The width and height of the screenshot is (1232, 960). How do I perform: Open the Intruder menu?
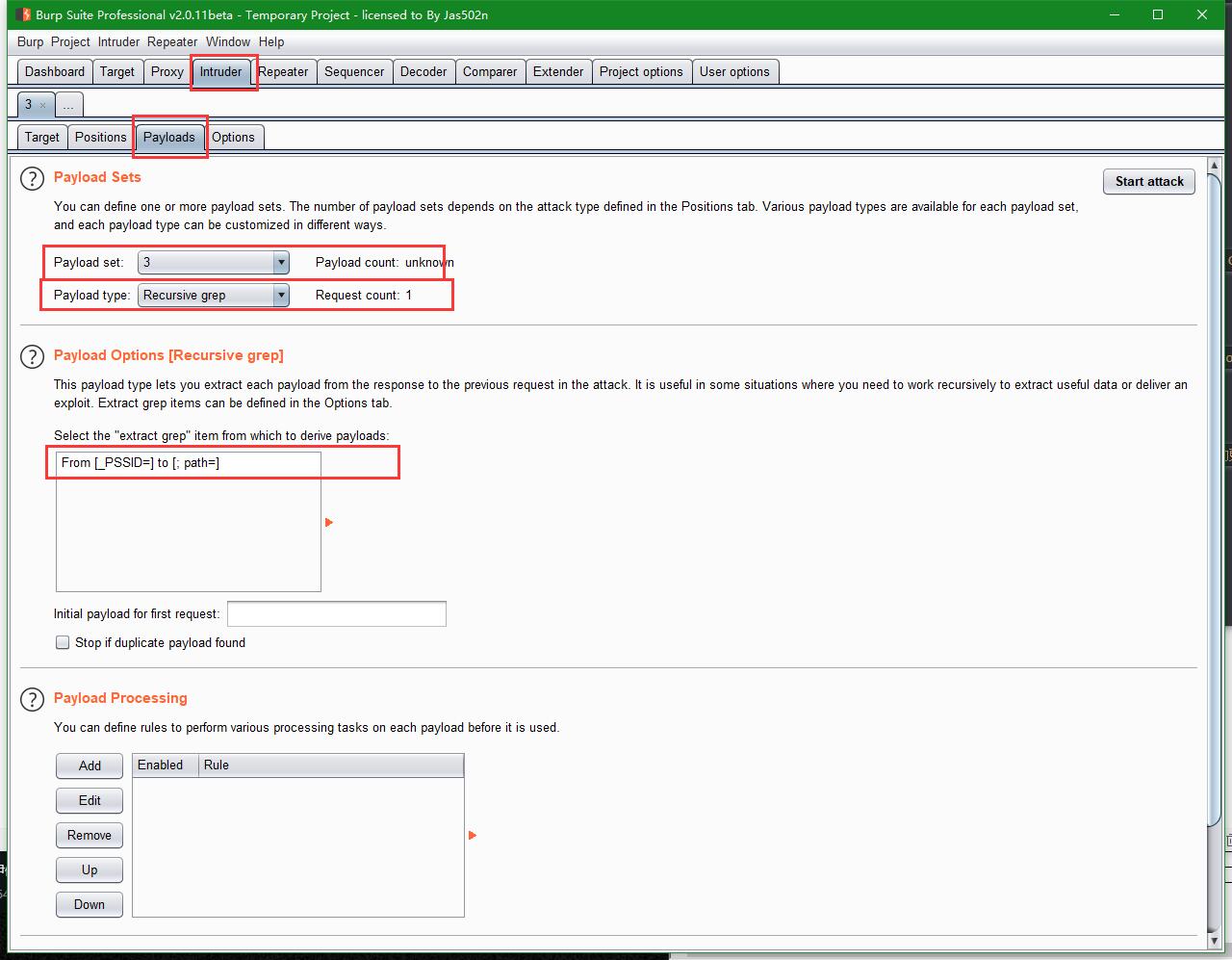[x=117, y=41]
